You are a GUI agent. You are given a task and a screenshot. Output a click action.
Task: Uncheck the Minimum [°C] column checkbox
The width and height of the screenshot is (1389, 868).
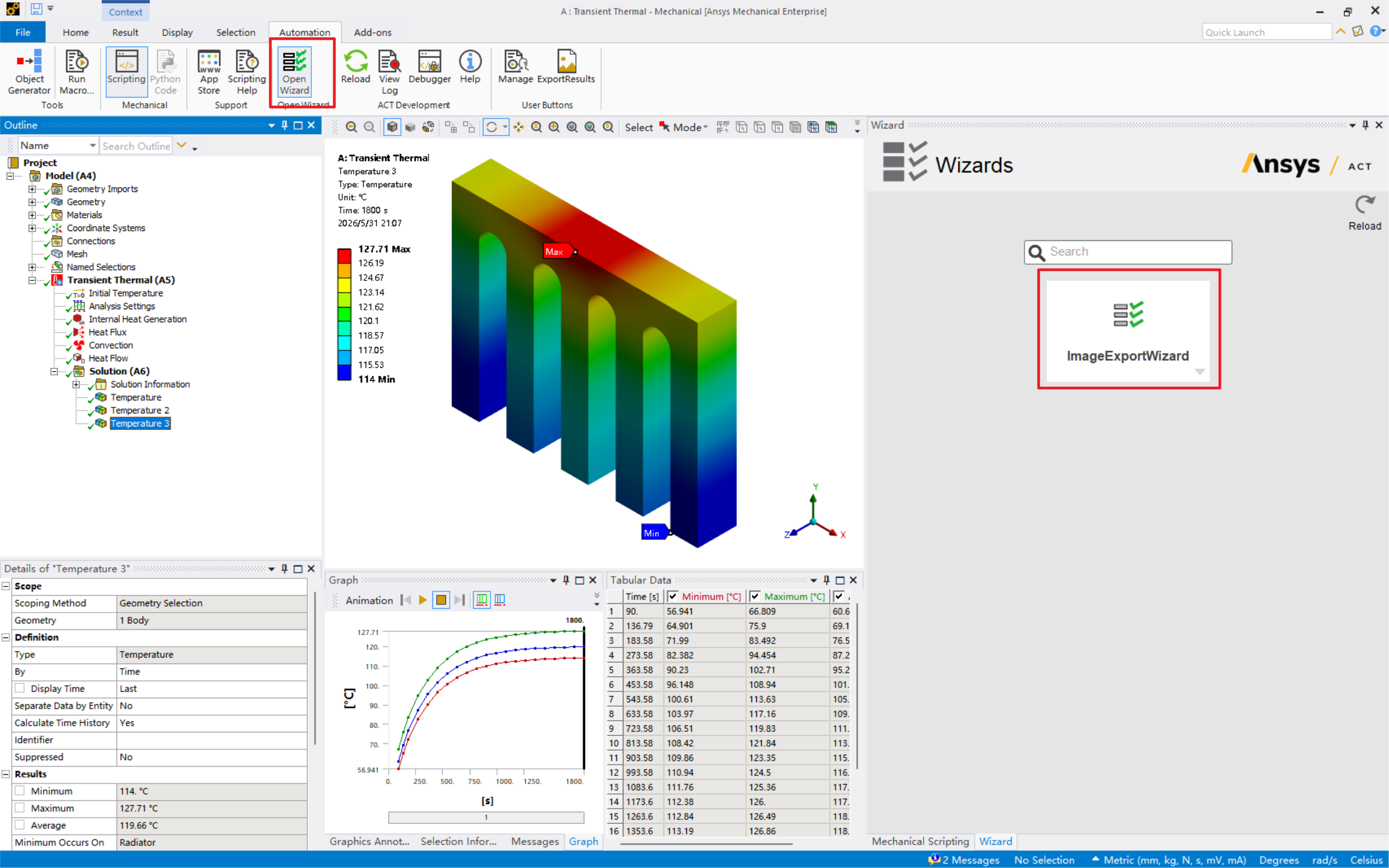[673, 596]
